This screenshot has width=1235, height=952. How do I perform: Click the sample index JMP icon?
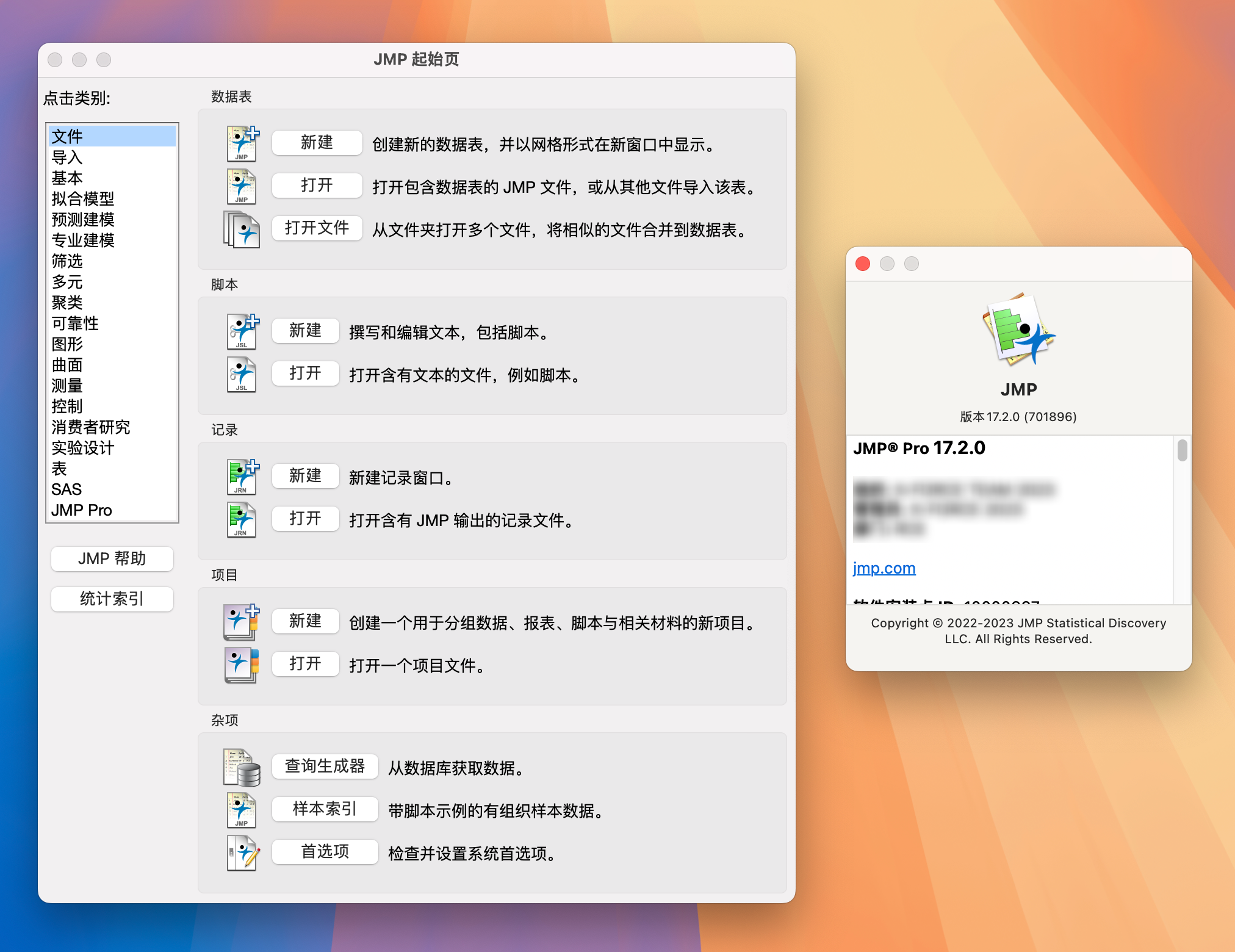click(242, 810)
